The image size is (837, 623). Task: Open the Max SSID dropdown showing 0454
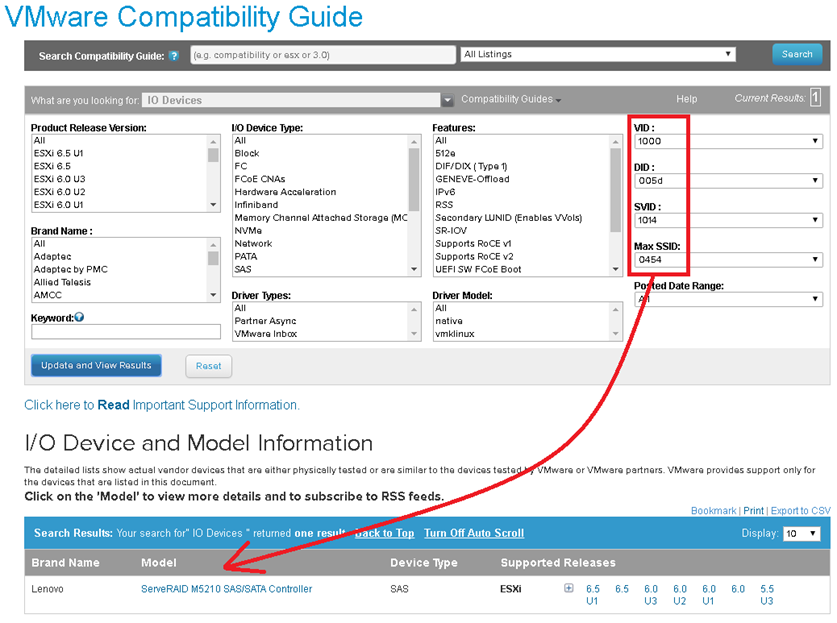click(727, 260)
